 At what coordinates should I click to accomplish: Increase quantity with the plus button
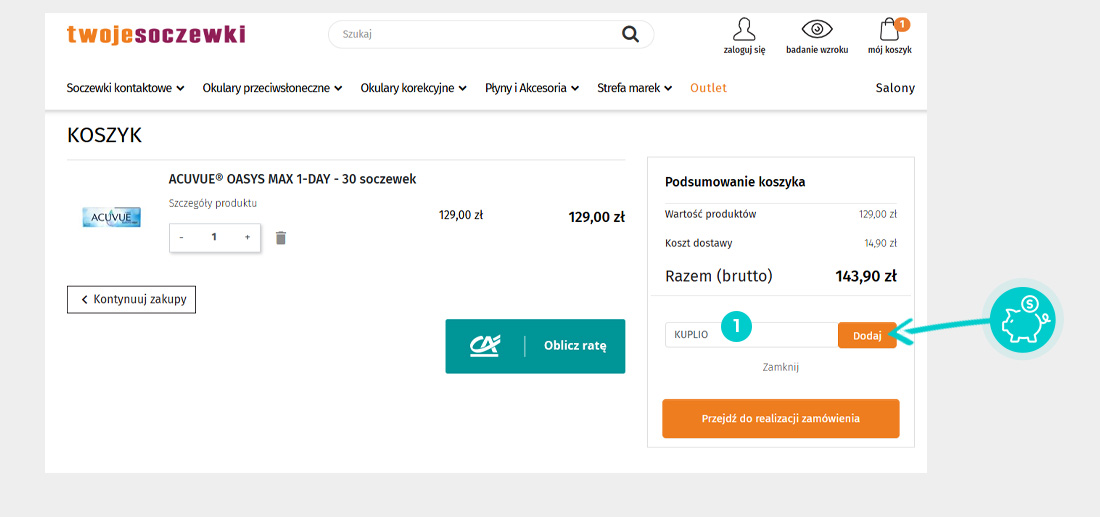[x=248, y=238]
